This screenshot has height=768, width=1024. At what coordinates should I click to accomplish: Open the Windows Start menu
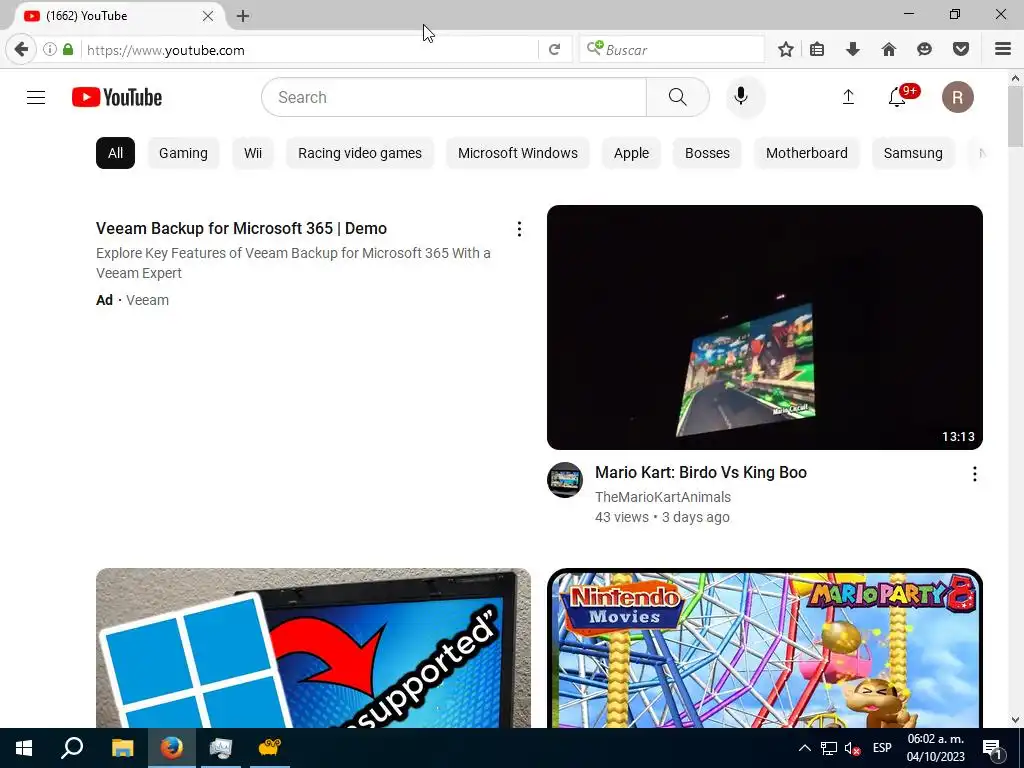(x=24, y=748)
